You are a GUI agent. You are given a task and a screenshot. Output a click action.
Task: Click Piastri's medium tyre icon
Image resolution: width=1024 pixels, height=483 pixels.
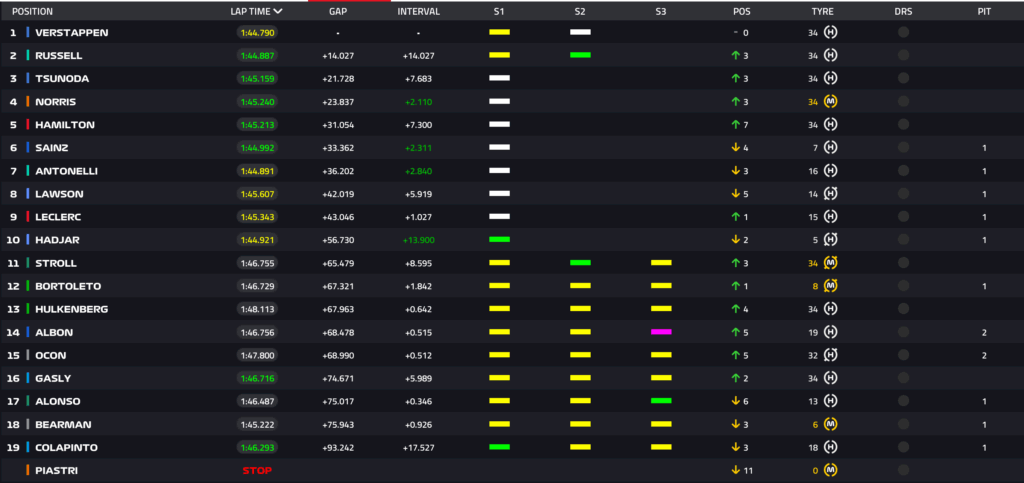coord(830,470)
